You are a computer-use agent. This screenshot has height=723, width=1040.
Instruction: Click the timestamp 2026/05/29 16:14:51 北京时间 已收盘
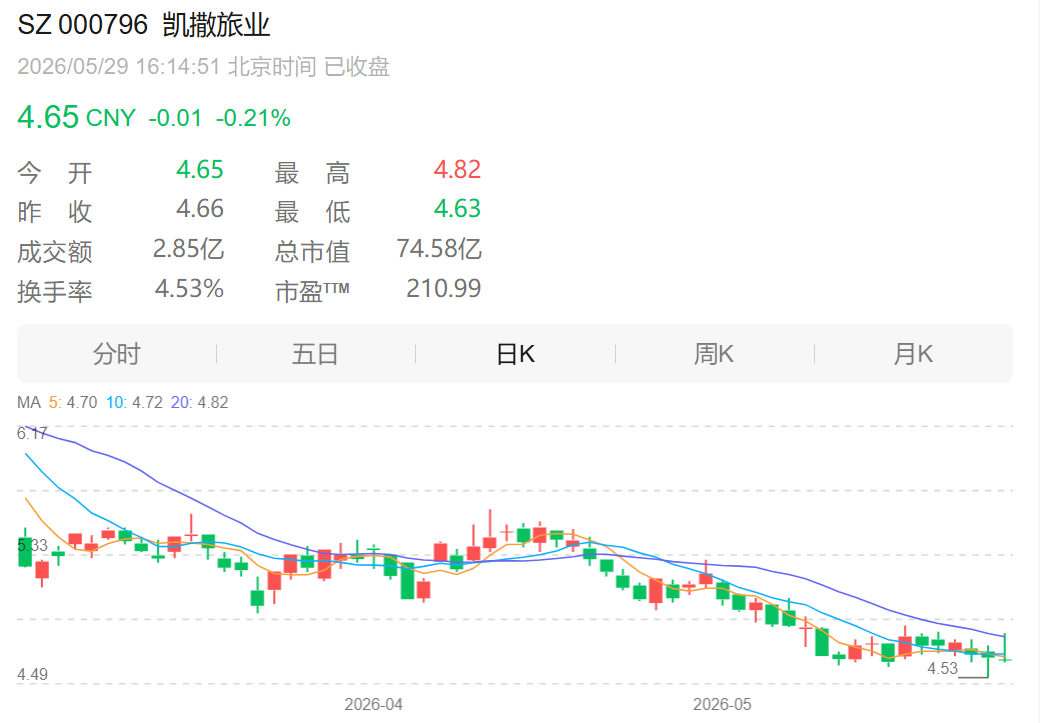pos(204,66)
